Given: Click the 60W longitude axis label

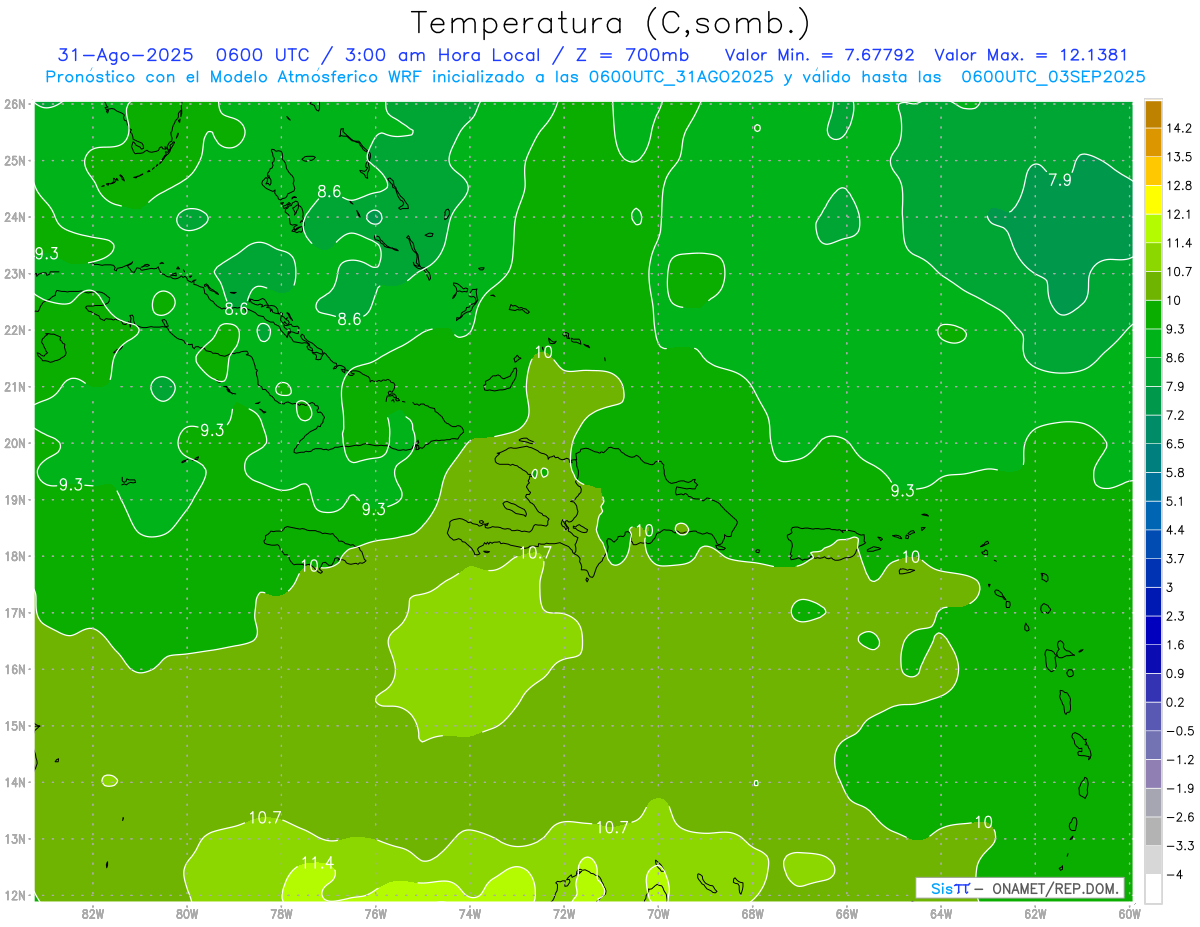Looking at the screenshot, I should pos(1130,912).
